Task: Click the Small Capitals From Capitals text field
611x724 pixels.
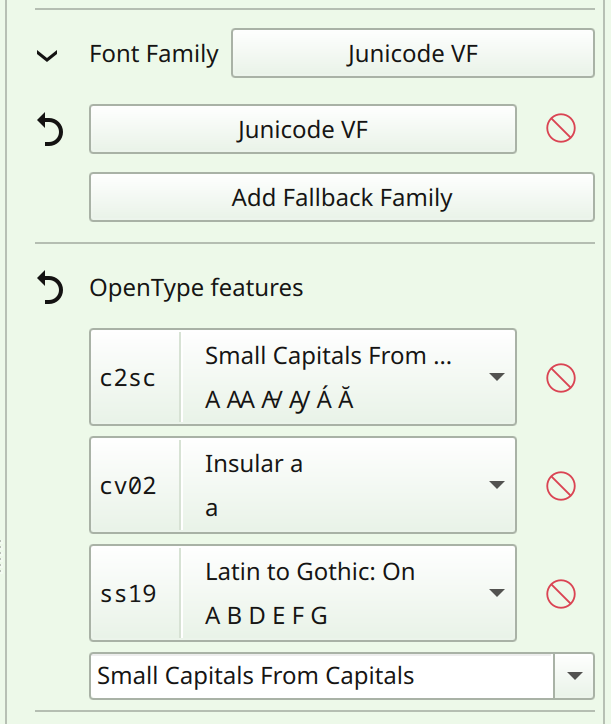Action: click(320, 676)
